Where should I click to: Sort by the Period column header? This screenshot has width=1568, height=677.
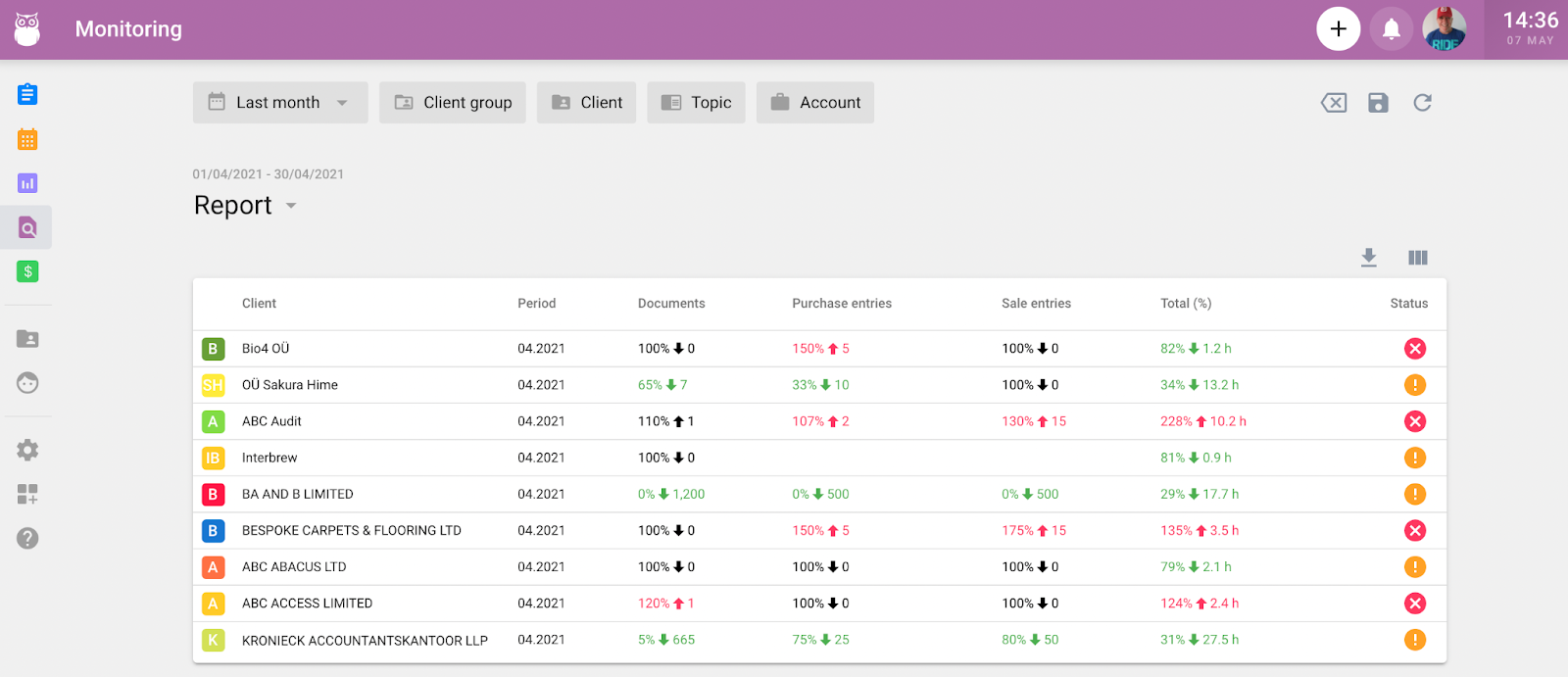pyautogui.click(x=536, y=304)
